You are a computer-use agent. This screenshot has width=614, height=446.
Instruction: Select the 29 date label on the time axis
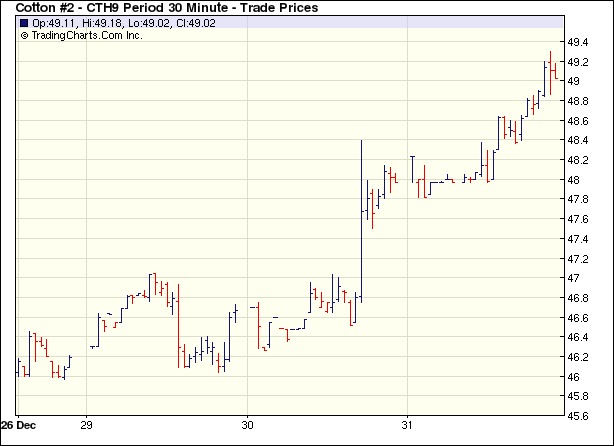(x=87, y=423)
